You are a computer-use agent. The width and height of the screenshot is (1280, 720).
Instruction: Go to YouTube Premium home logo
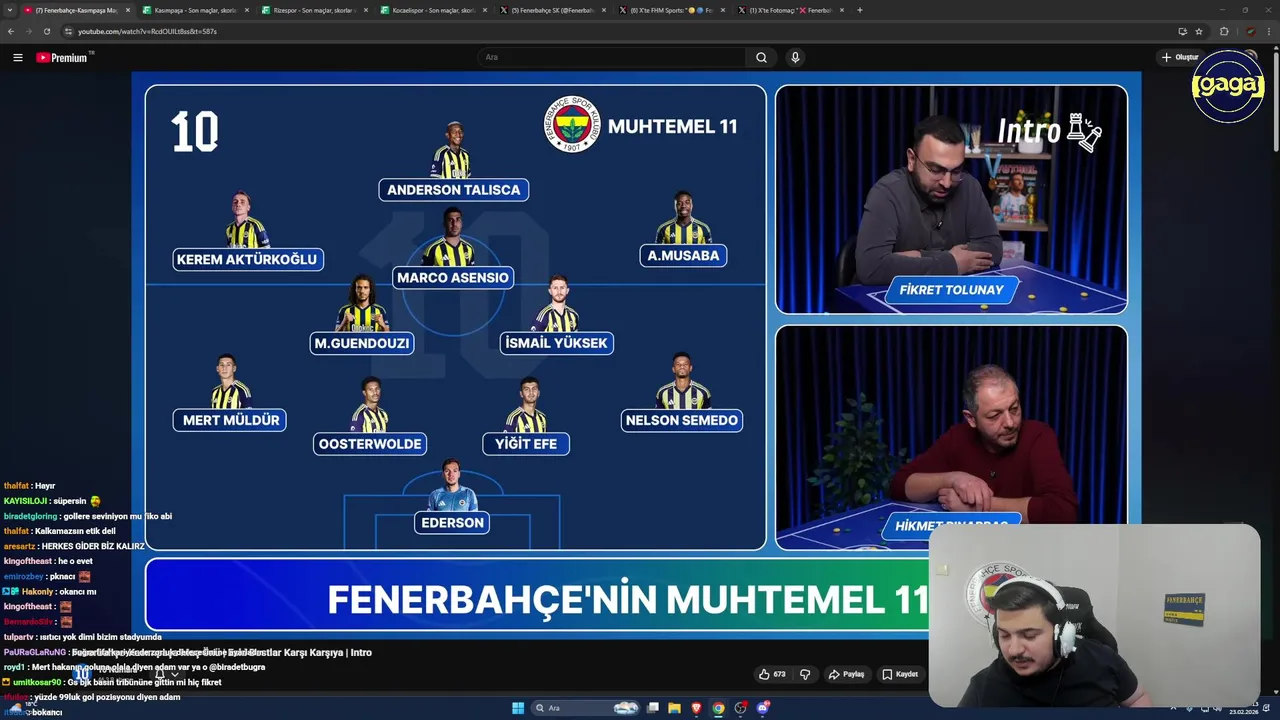tap(63, 58)
